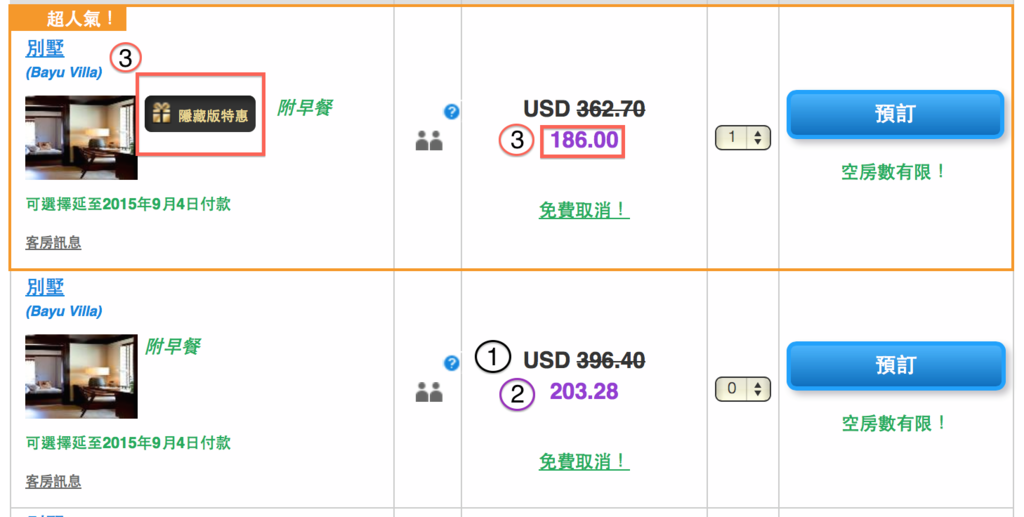This screenshot has width=1024, height=517.
Task: Click the circled 1 beside USD 396.40
Action: point(492,356)
